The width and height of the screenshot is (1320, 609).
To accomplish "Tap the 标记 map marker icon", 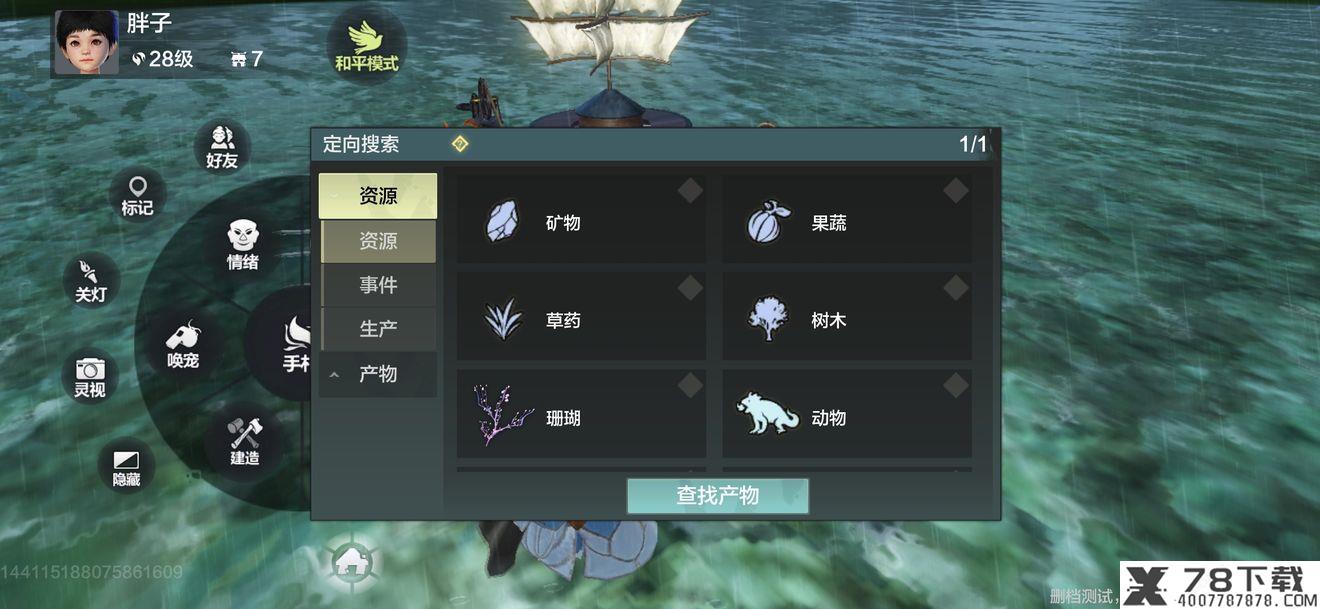I will [137, 195].
